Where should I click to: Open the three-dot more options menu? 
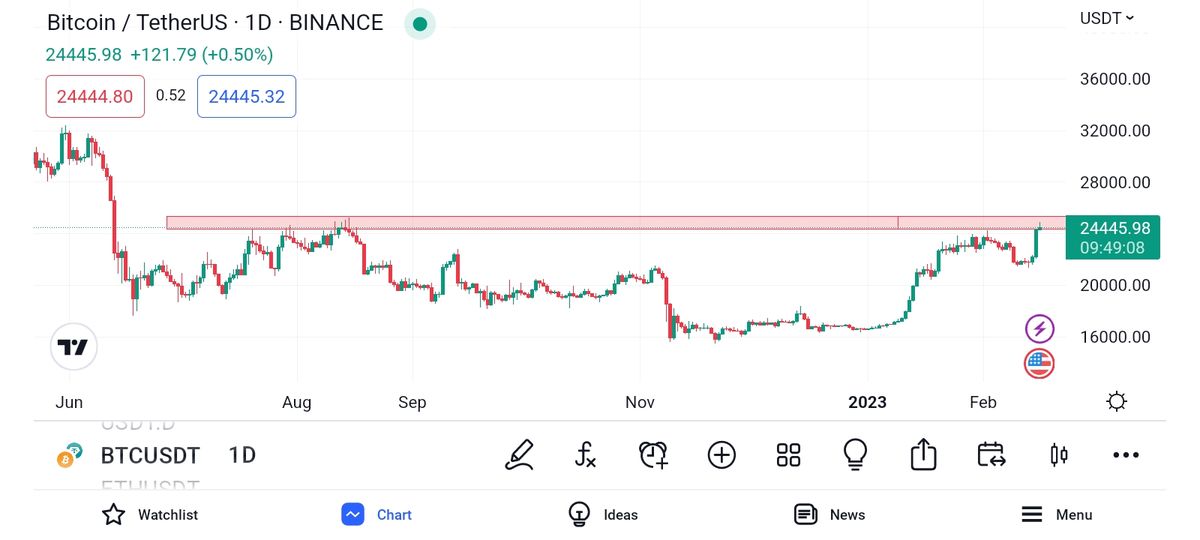(1126, 455)
